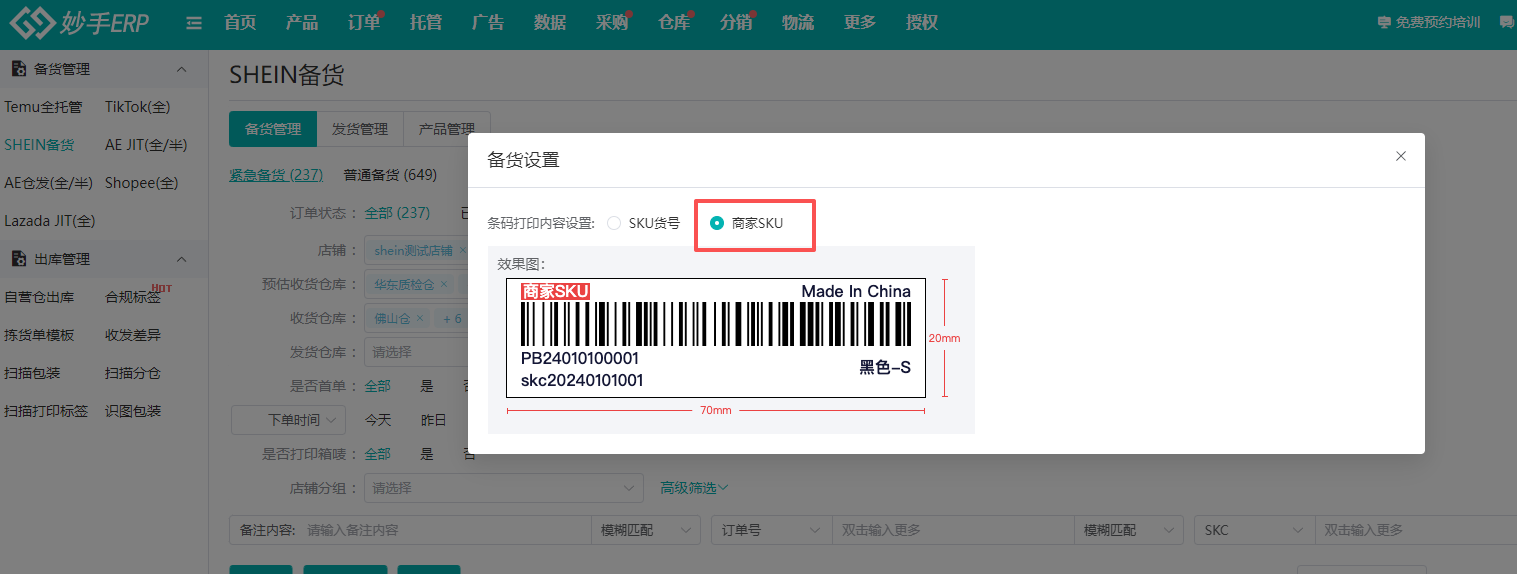Open the 物流 menu
This screenshot has height=574, width=1517.
click(798, 22)
